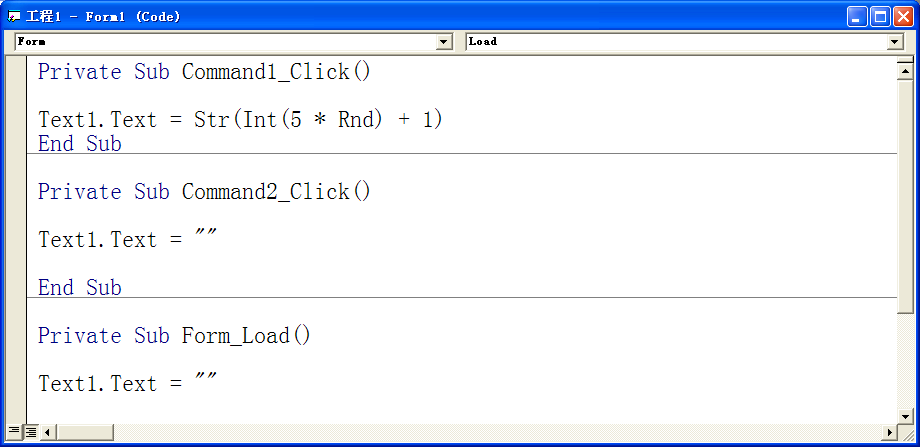Image resolution: width=920 pixels, height=447 pixels.
Task: Switch to Full Module View
Action: (x=31, y=433)
